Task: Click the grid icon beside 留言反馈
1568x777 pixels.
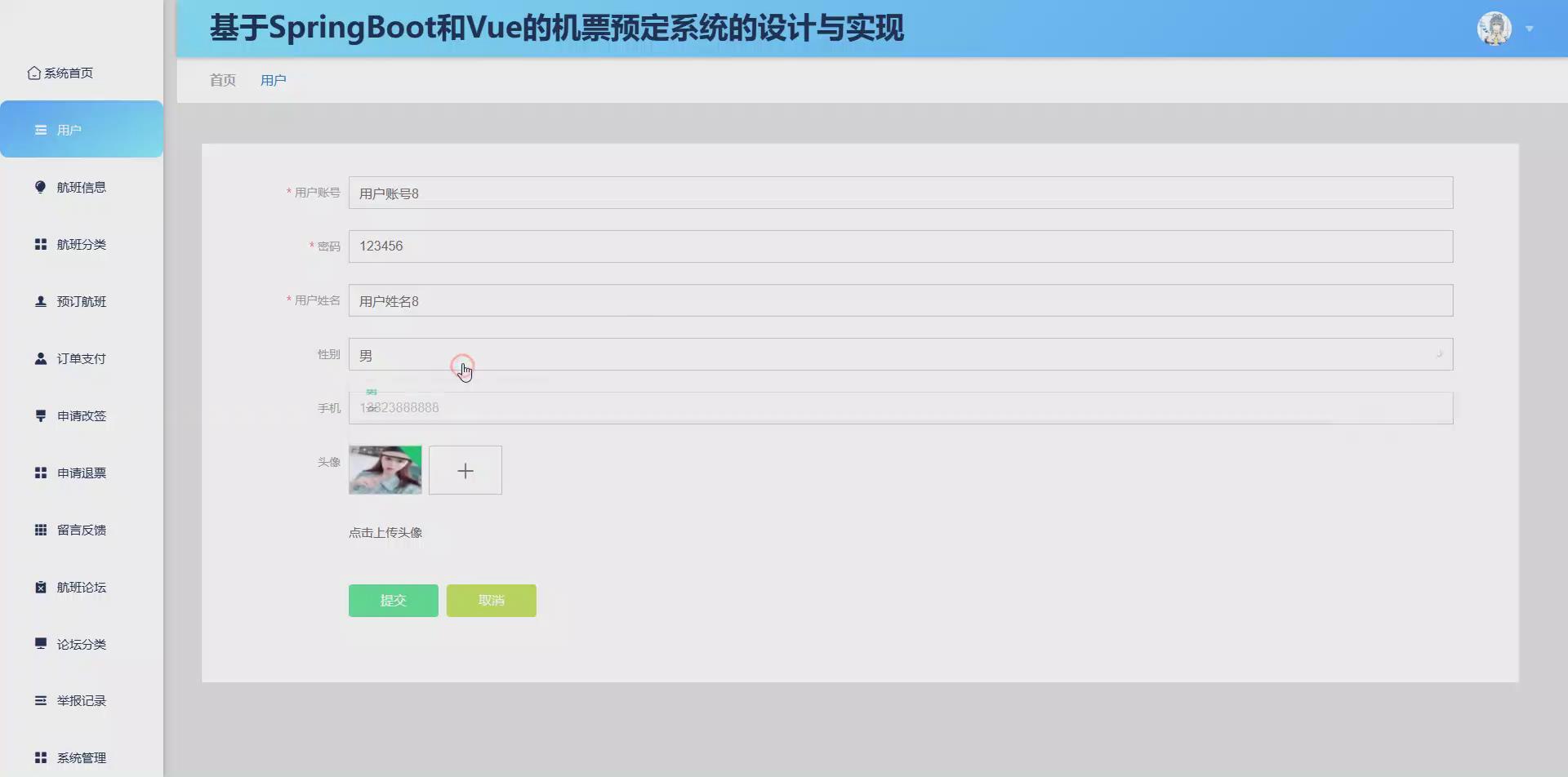Action: [x=41, y=530]
